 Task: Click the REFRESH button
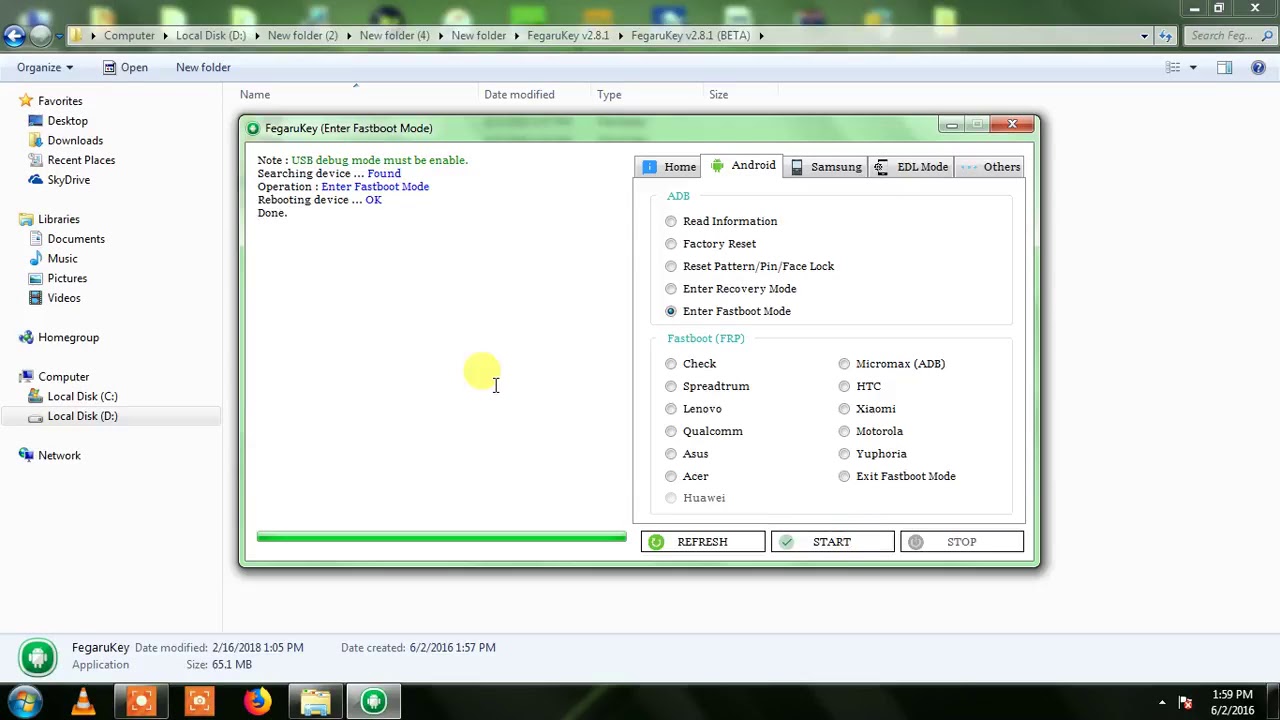(x=703, y=542)
